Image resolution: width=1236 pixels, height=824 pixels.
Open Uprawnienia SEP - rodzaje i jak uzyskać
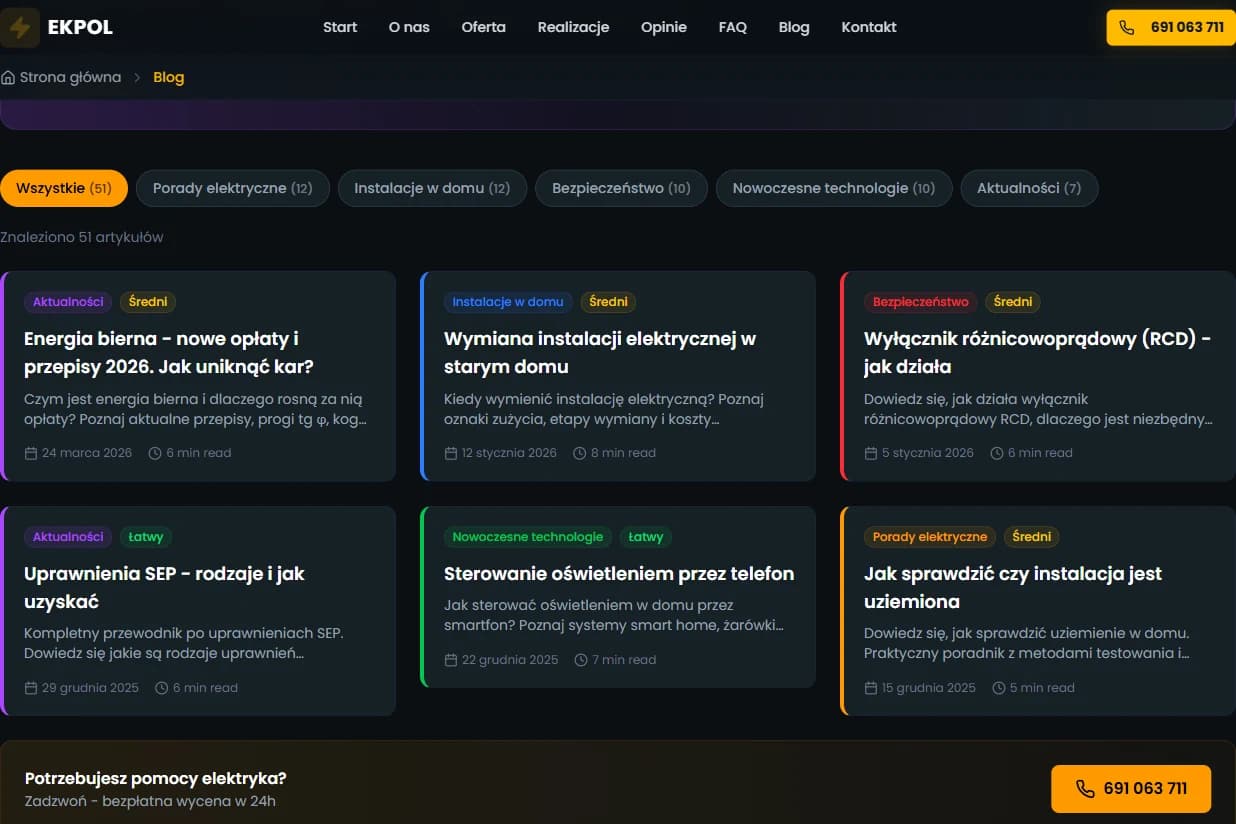[164, 587]
